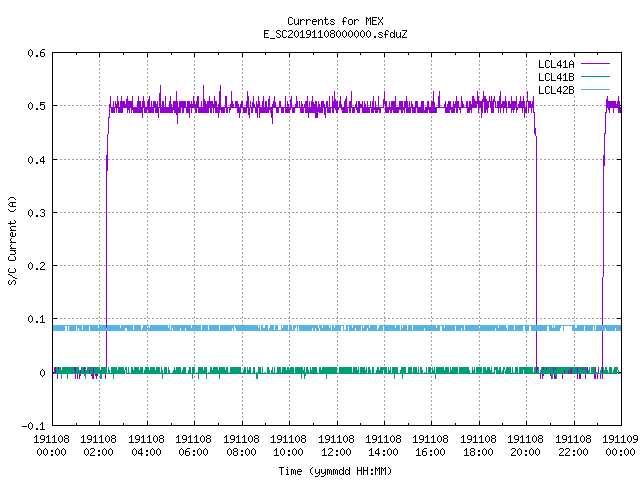Click the 0.2 y-axis tick value
The width and height of the screenshot is (640, 480).
point(36,266)
